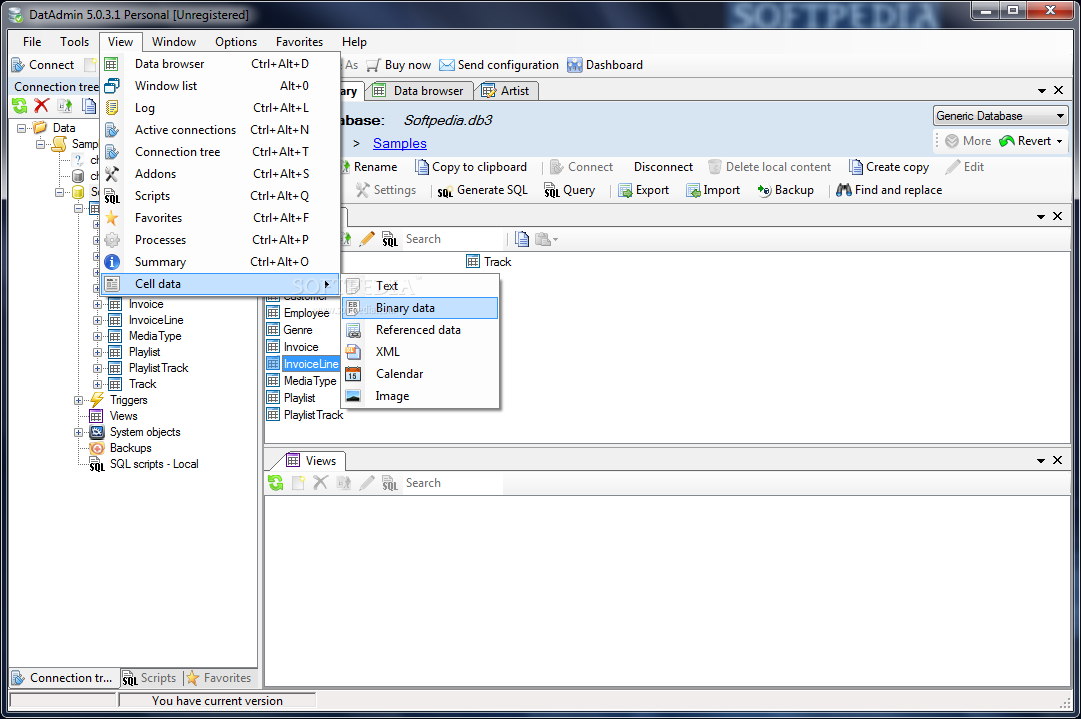Follow the Samples link
Screen dimensions: 1081x719
pyautogui.click(x=400, y=143)
